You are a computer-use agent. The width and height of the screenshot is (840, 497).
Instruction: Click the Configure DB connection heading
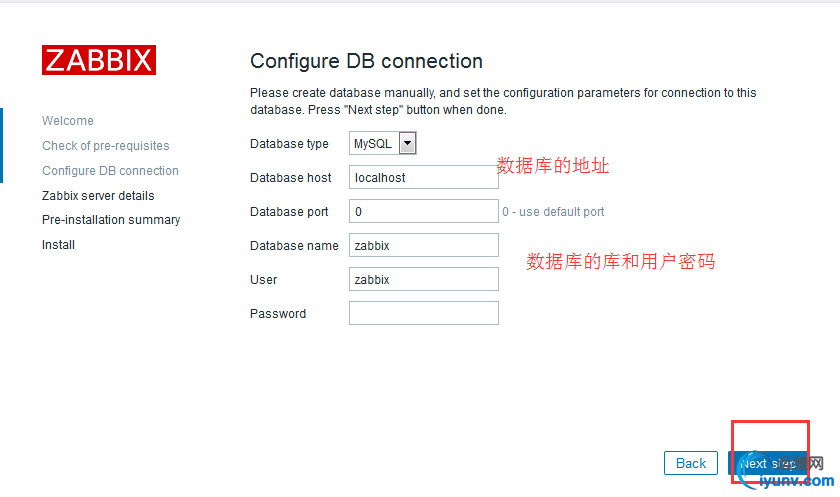coord(366,61)
